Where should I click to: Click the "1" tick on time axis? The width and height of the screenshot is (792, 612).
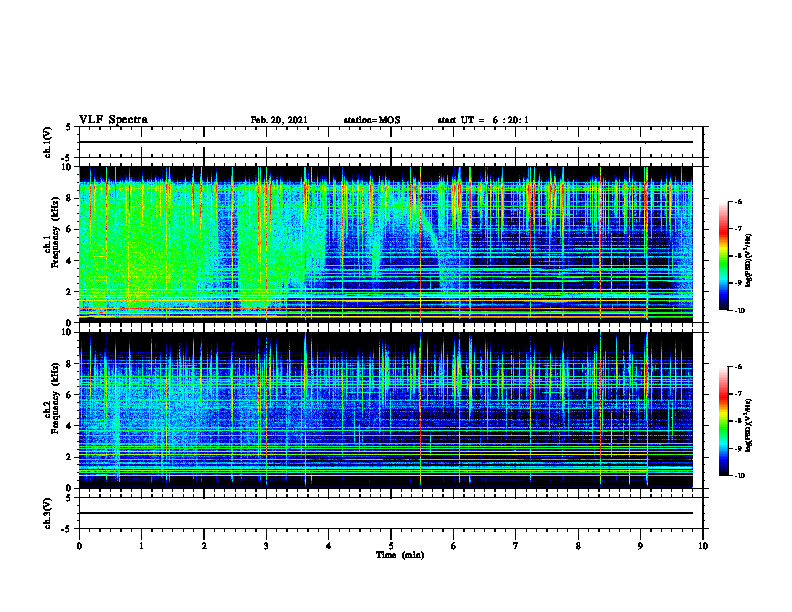141,546
